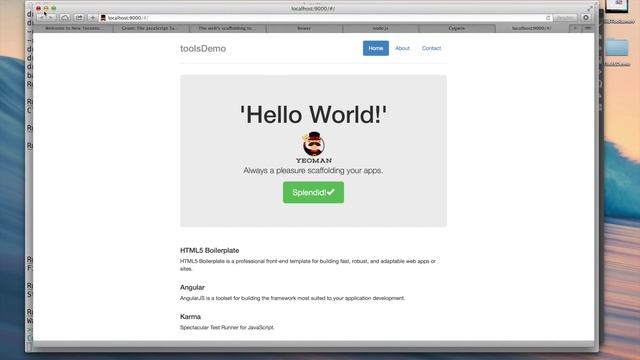
Task: Switch to the Welcome to New Toronto tab
Action: [73, 28]
